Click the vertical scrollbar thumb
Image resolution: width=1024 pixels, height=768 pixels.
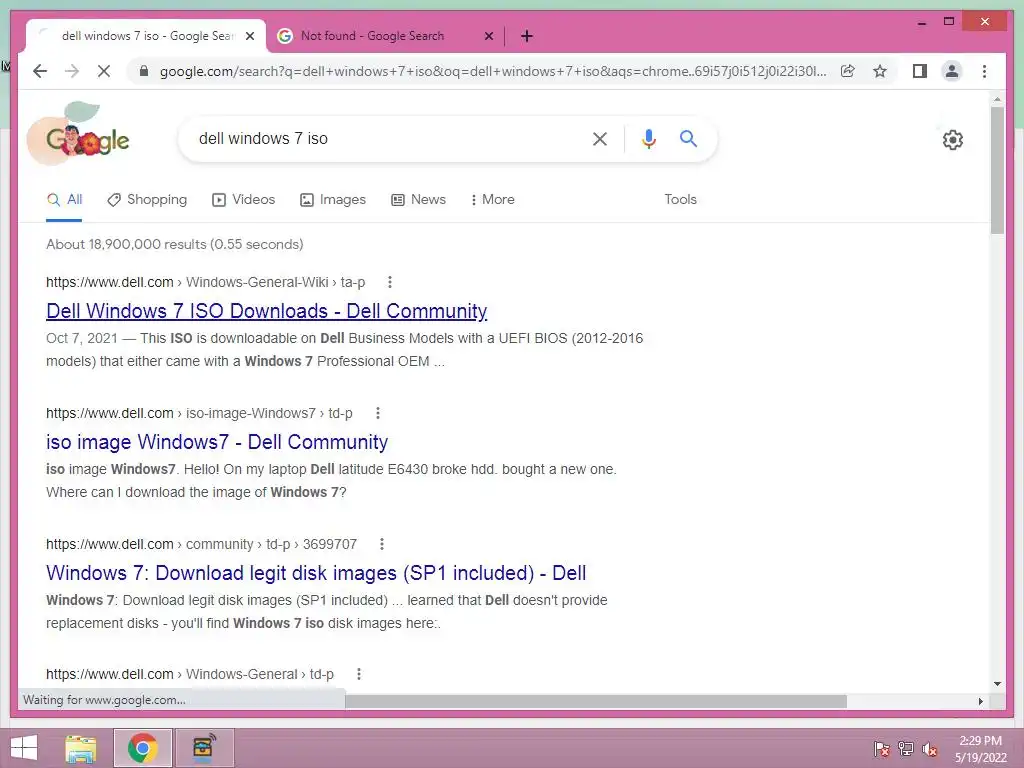(x=997, y=170)
